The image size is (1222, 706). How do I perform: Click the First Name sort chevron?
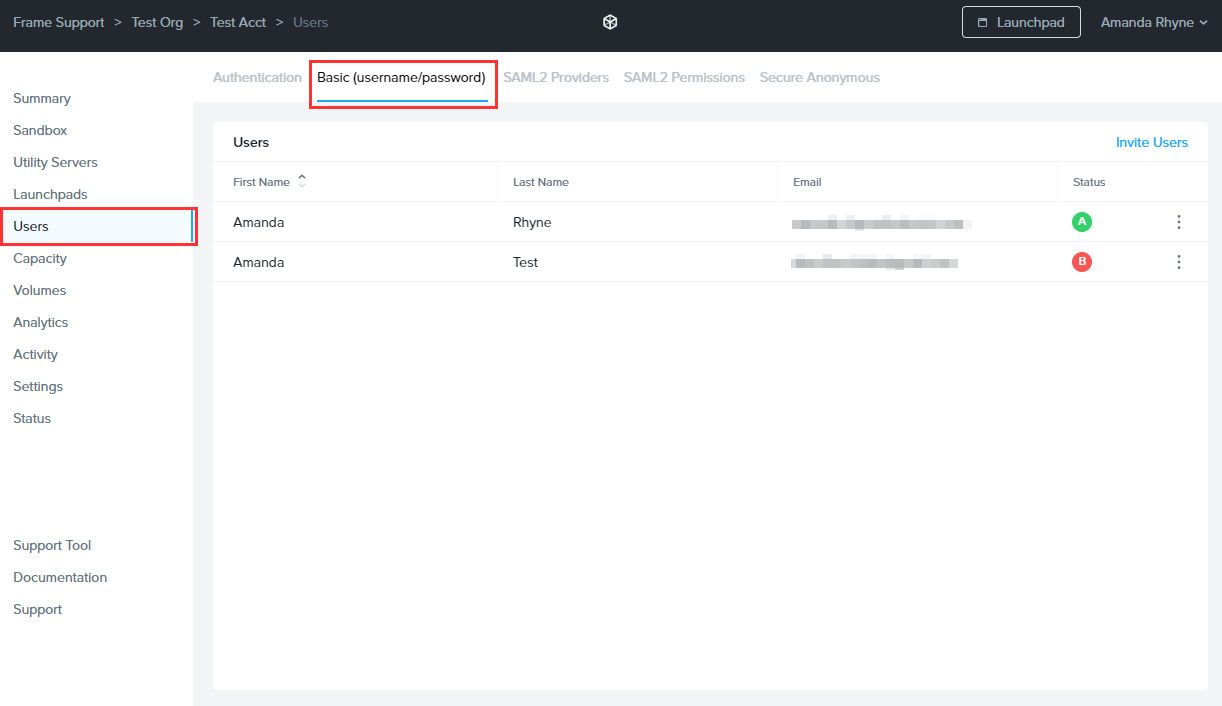[301, 181]
